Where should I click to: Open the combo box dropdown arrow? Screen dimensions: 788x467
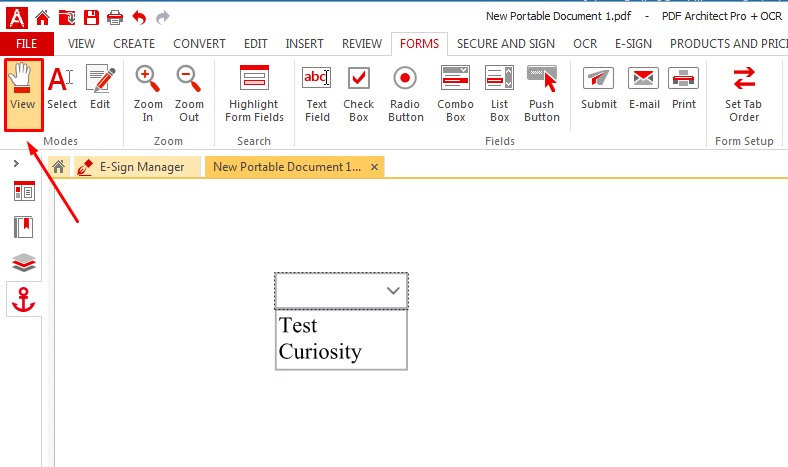393,291
